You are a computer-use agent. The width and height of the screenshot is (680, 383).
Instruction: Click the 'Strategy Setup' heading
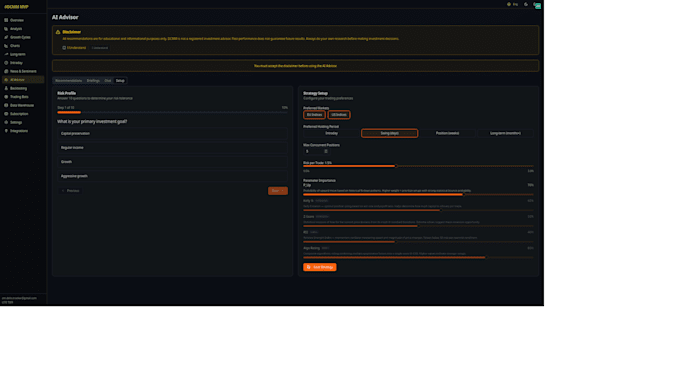315,93
